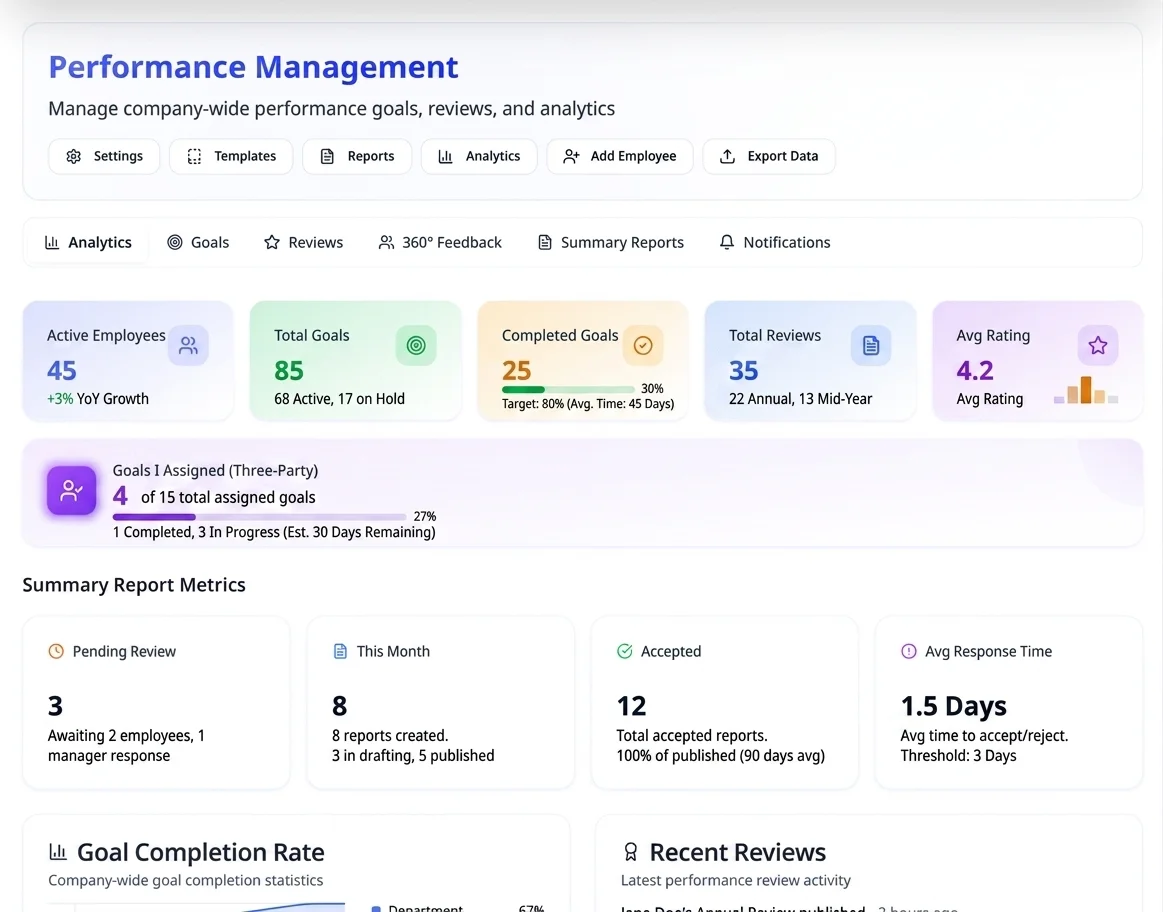Screen dimensions: 1163x912
Task: Open the Avg Response Time metric card
Action: [x=1009, y=703]
